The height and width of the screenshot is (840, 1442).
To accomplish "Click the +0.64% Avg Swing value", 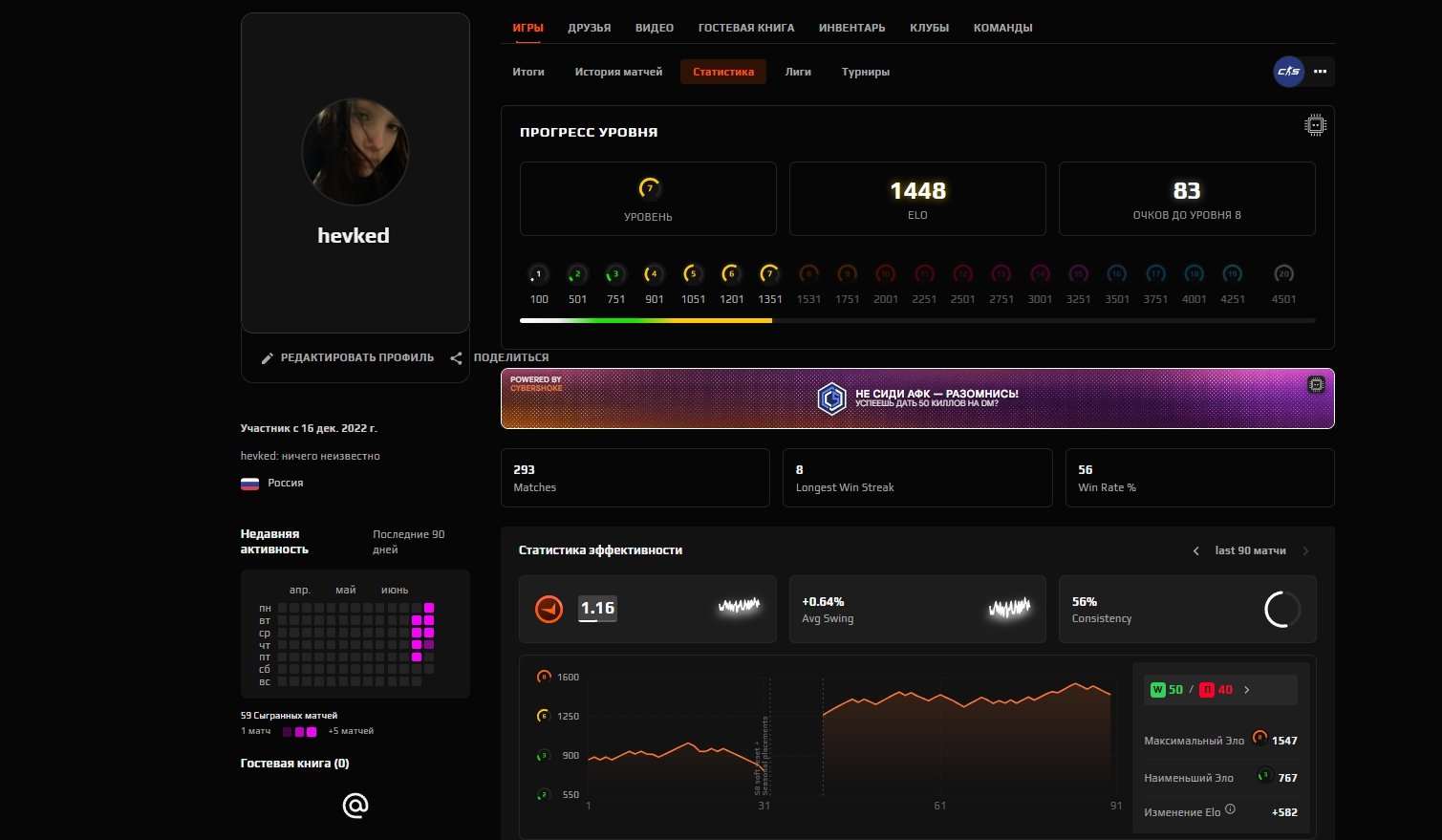I will 823,602.
